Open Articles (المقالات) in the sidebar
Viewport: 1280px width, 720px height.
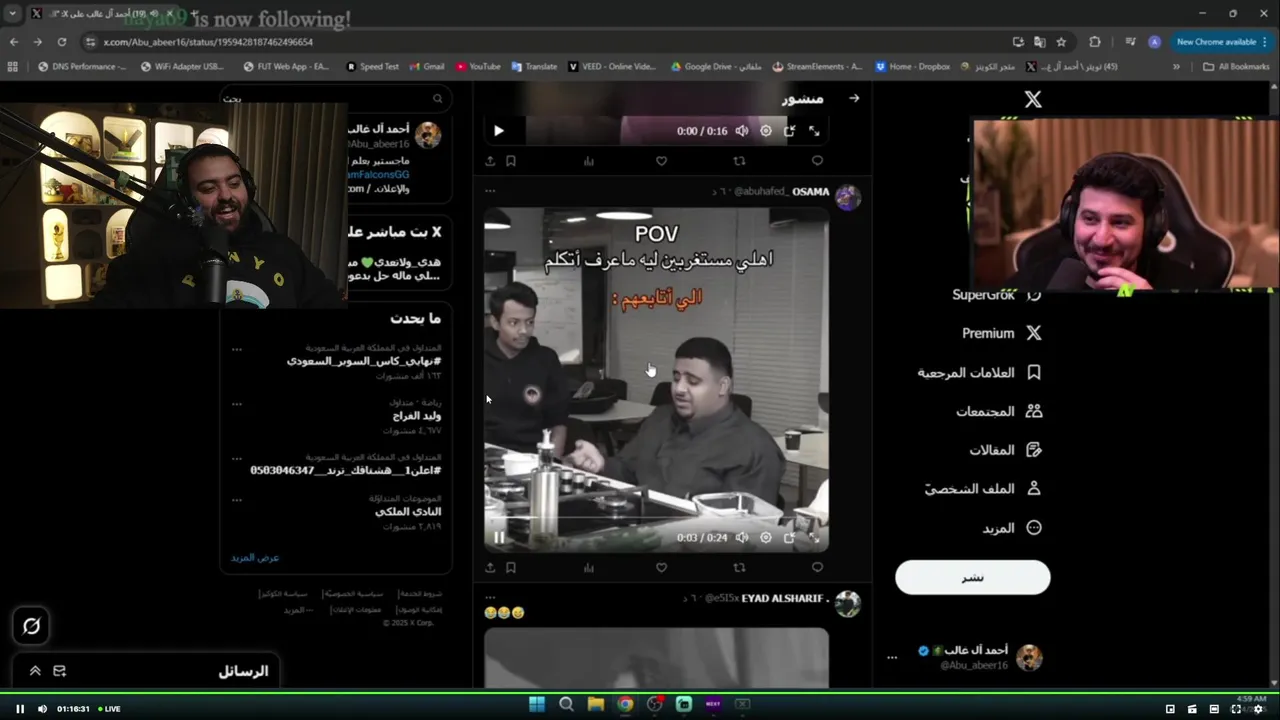(x=1006, y=450)
